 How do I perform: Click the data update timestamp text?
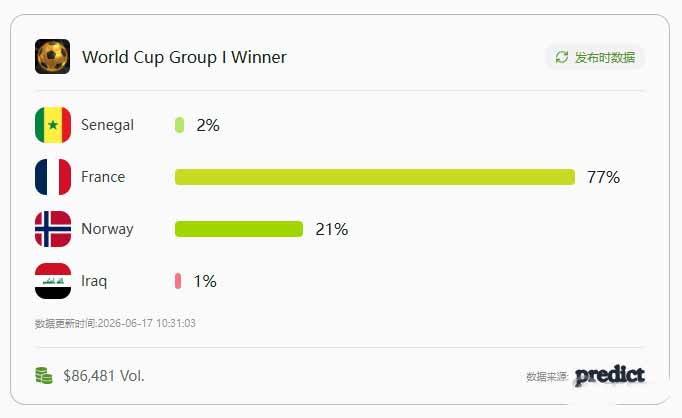[x=115, y=323]
